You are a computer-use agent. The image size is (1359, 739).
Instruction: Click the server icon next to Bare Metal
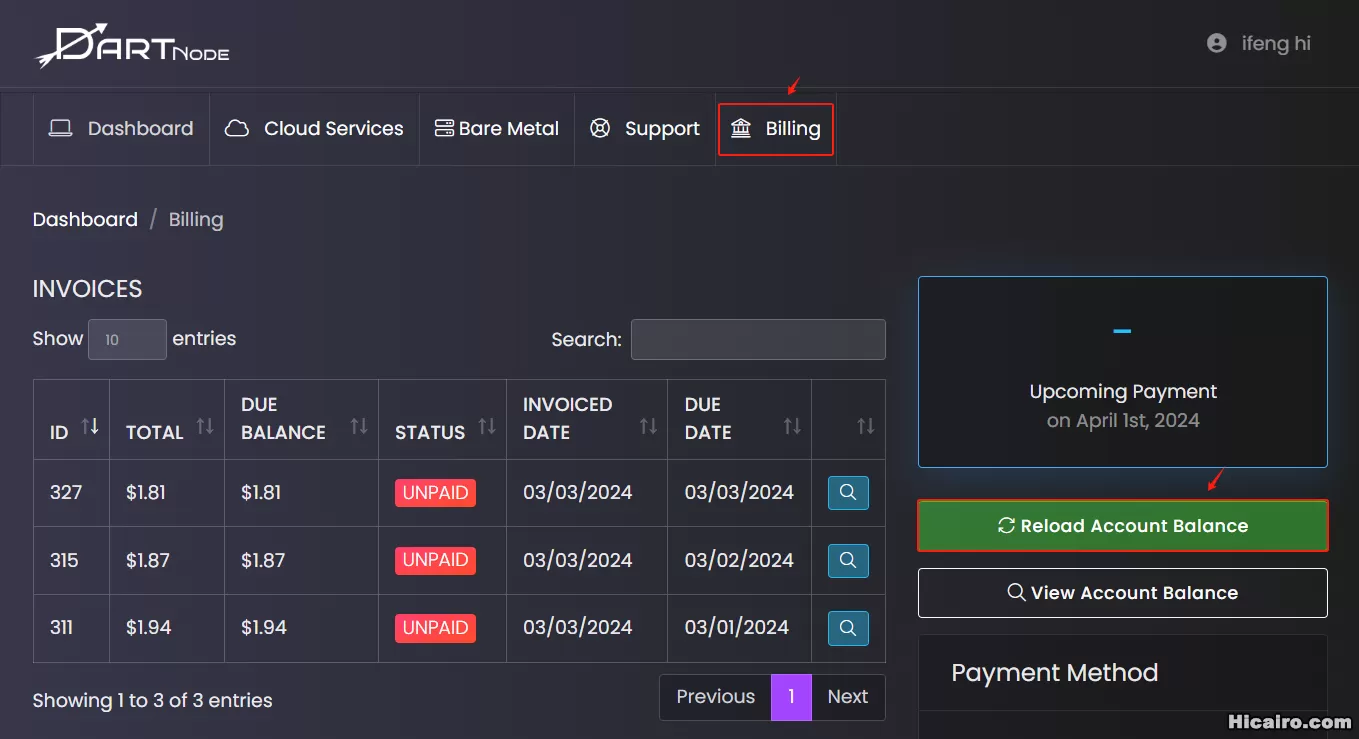point(444,129)
